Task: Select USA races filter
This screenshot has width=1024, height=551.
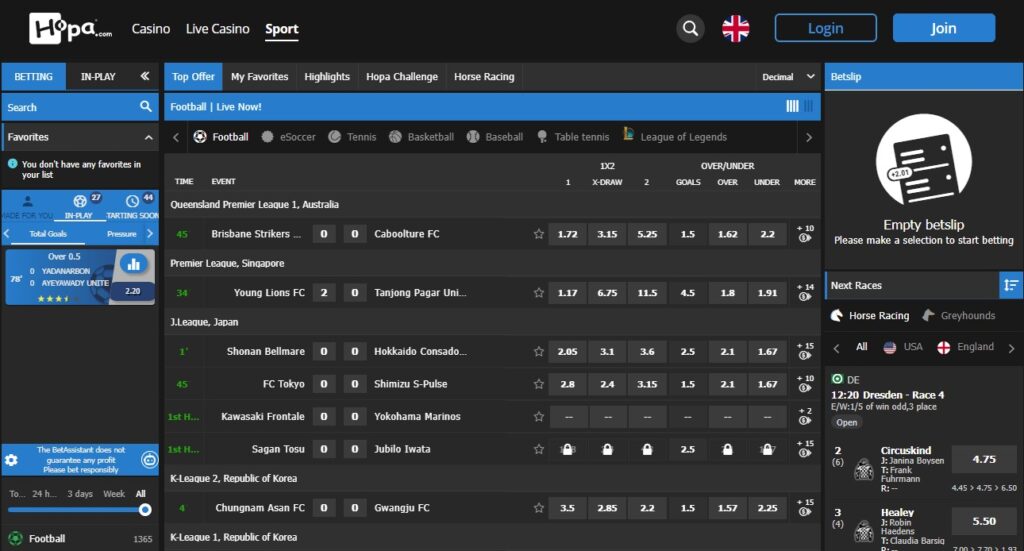Action: point(903,347)
